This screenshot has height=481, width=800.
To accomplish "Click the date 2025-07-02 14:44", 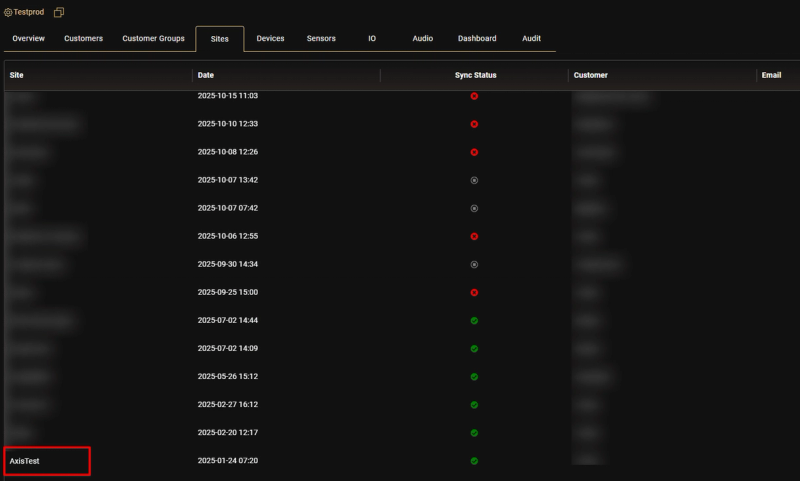I will [228, 320].
